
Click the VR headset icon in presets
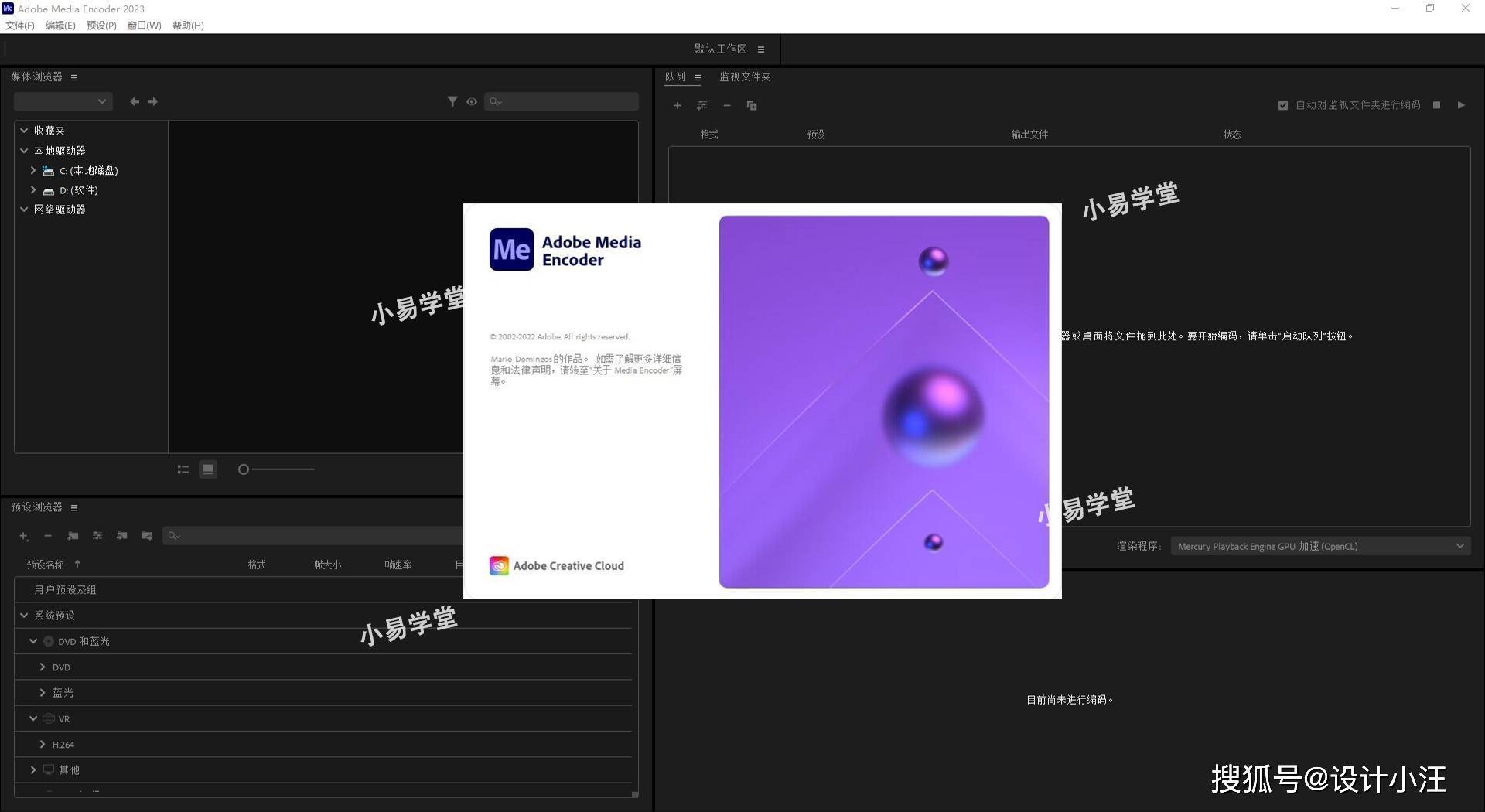pyautogui.click(x=49, y=718)
